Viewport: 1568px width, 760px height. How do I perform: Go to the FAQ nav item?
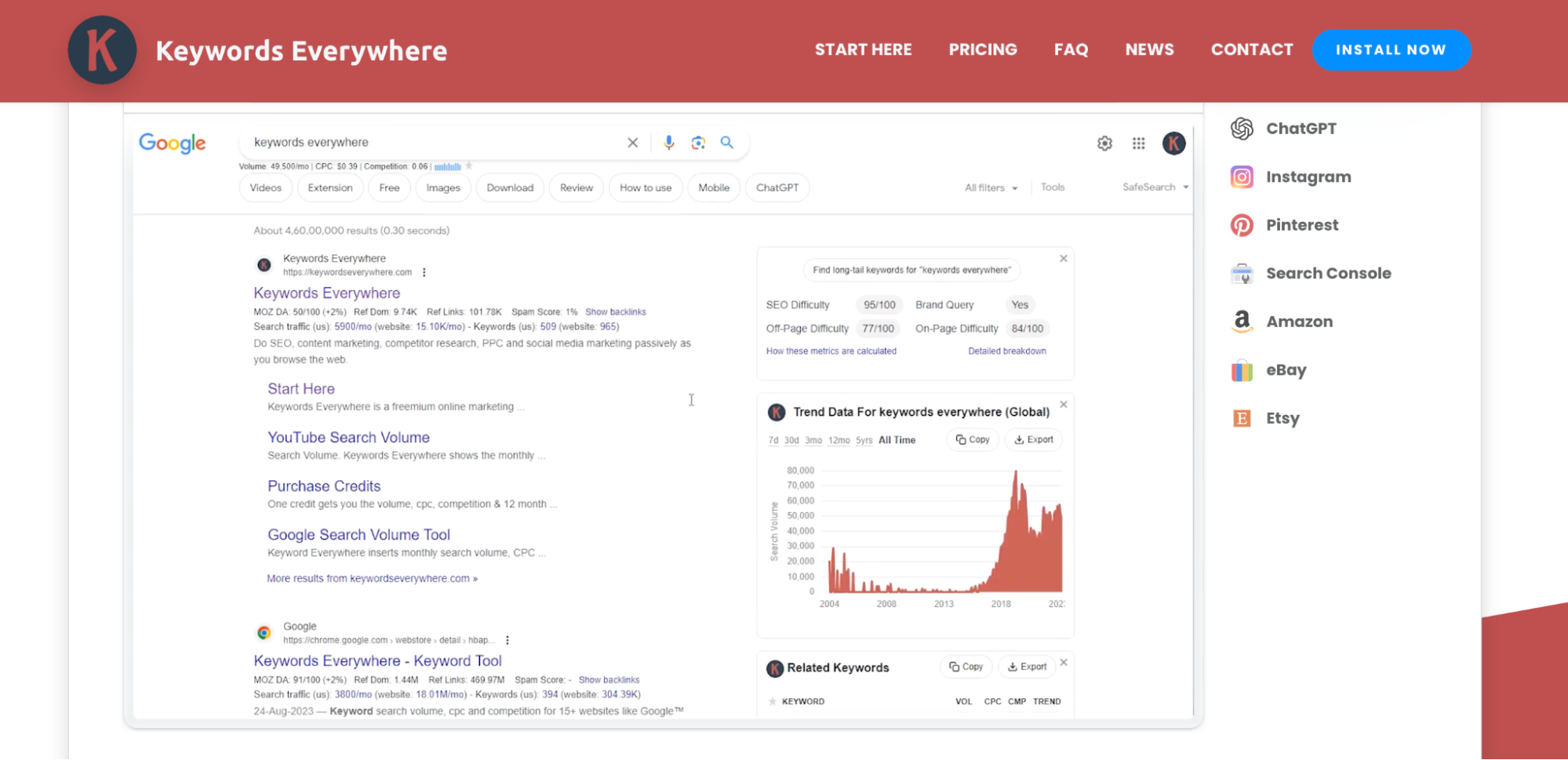(x=1071, y=50)
